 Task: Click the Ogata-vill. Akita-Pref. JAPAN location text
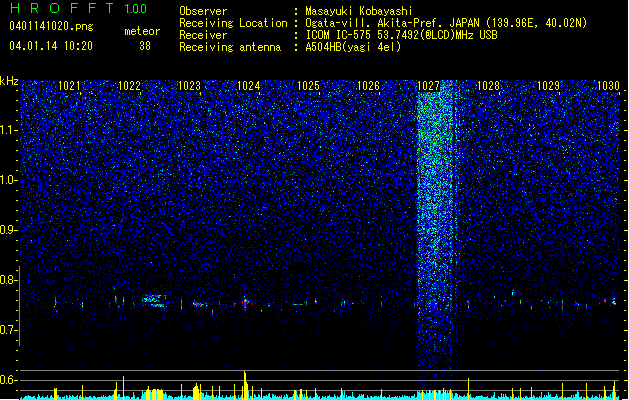446,23
